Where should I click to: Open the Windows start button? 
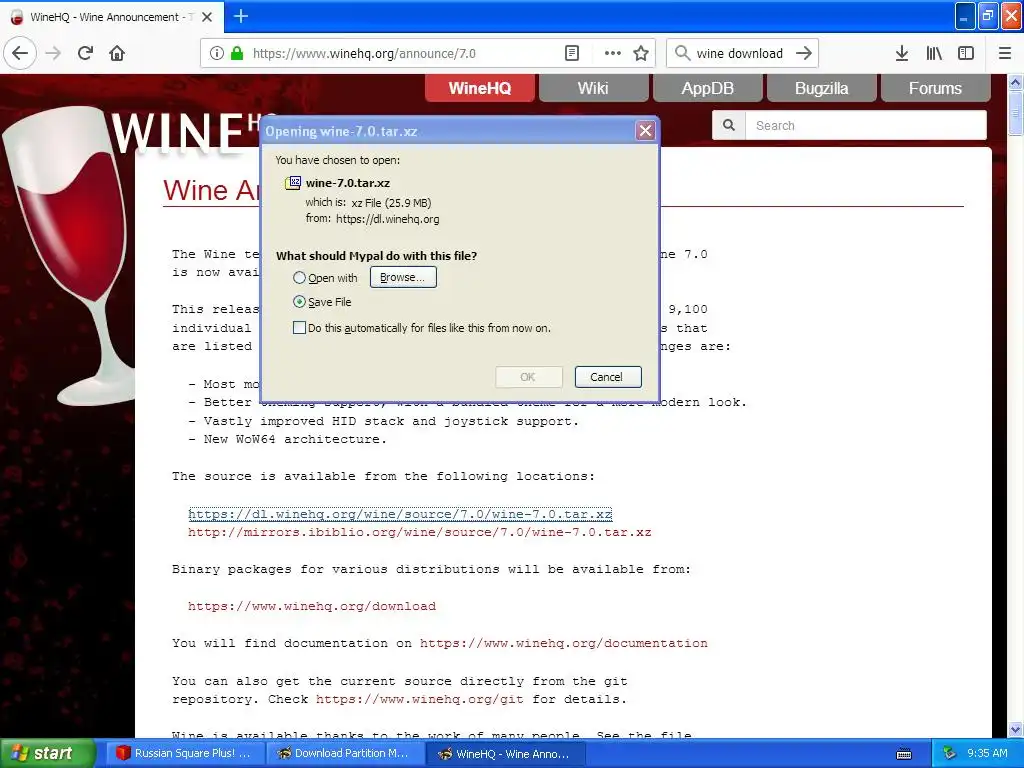[x=46, y=754]
